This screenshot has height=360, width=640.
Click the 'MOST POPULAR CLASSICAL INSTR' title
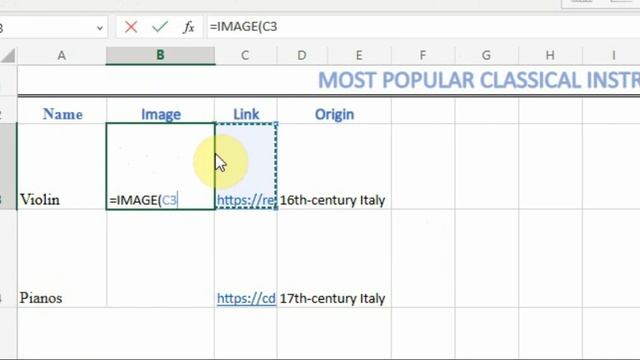coord(478,80)
